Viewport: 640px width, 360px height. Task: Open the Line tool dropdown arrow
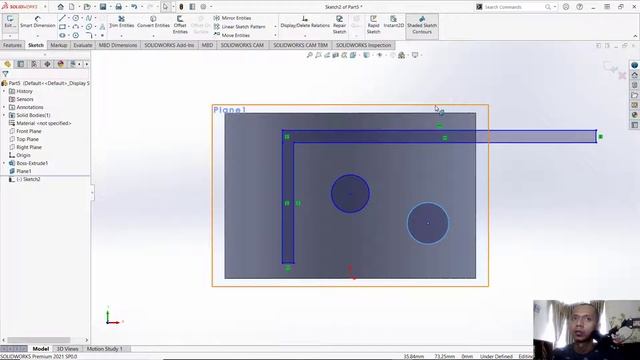coord(68,18)
